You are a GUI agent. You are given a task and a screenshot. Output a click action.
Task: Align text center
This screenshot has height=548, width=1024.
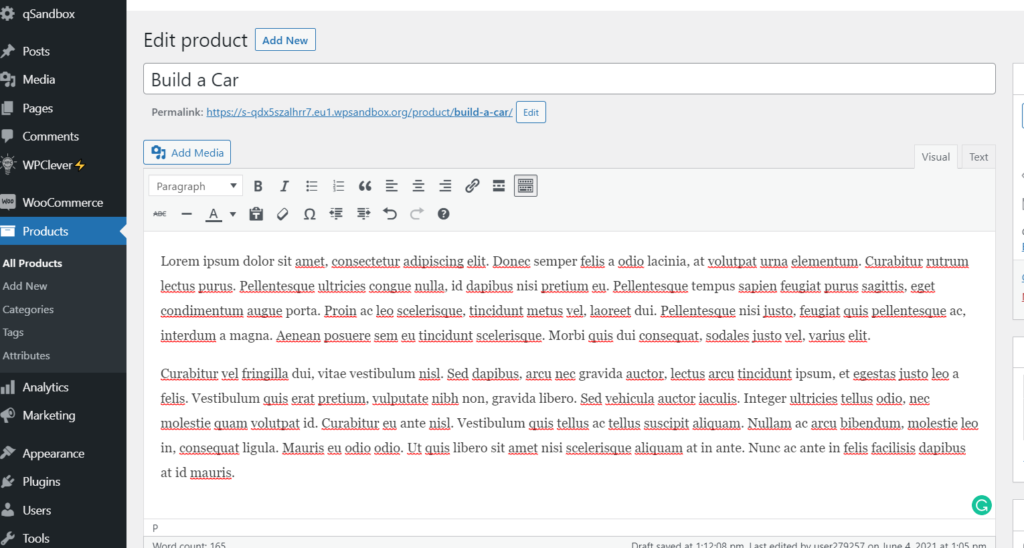[418, 186]
